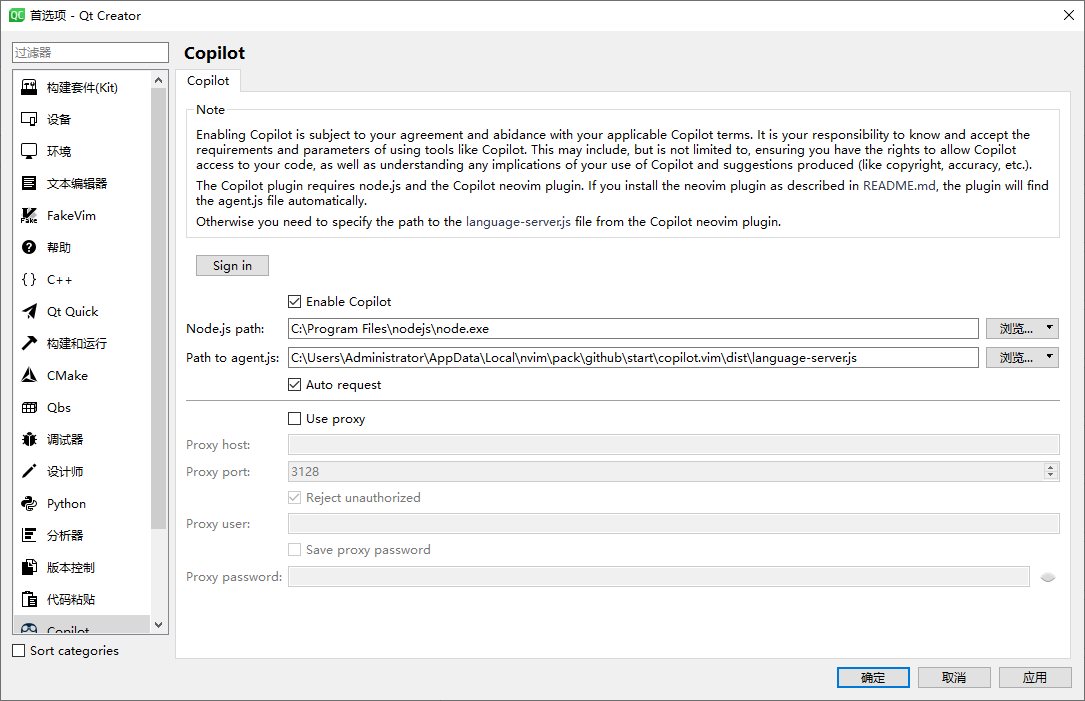Open the C++ braces icon
1085x701 pixels.
[x=29, y=280]
